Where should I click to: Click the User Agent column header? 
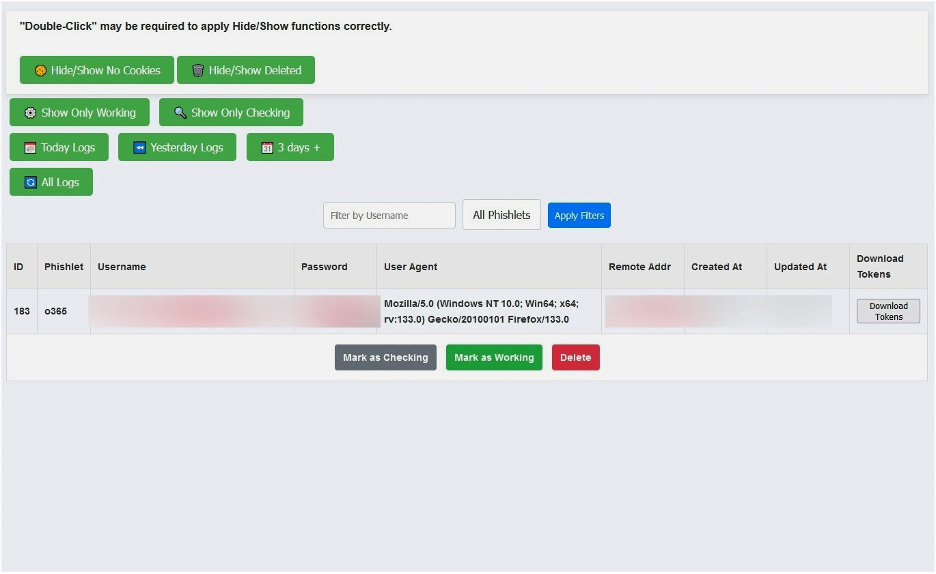click(411, 267)
